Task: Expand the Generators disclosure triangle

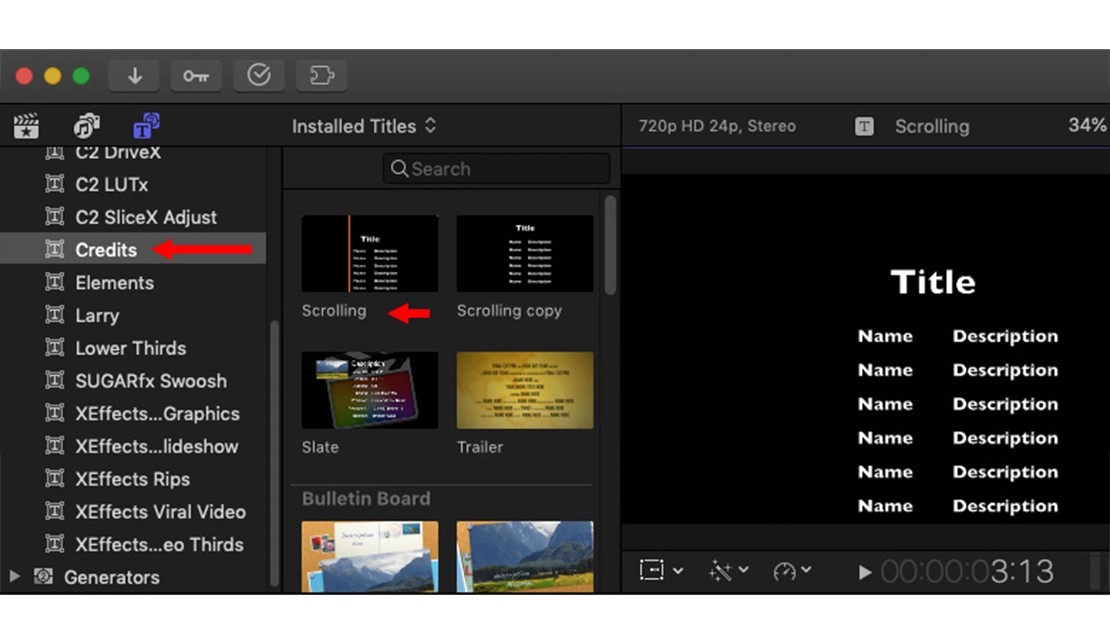Action: [x=15, y=577]
